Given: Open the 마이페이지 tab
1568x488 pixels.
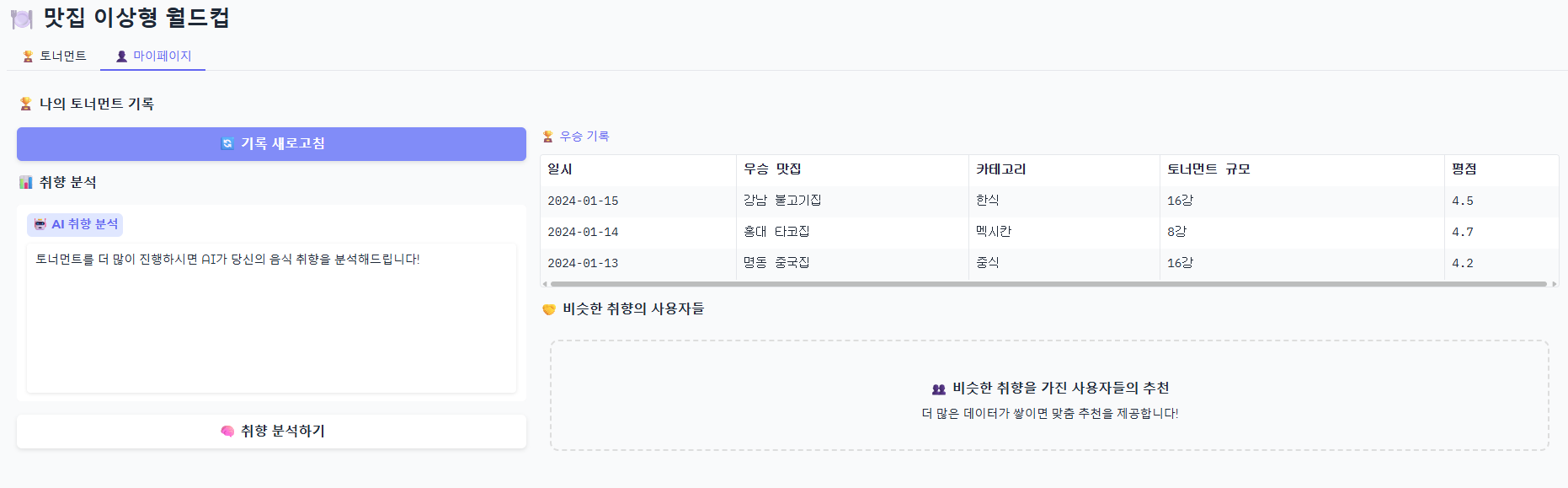Looking at the screenshot, I should point(153,56).
